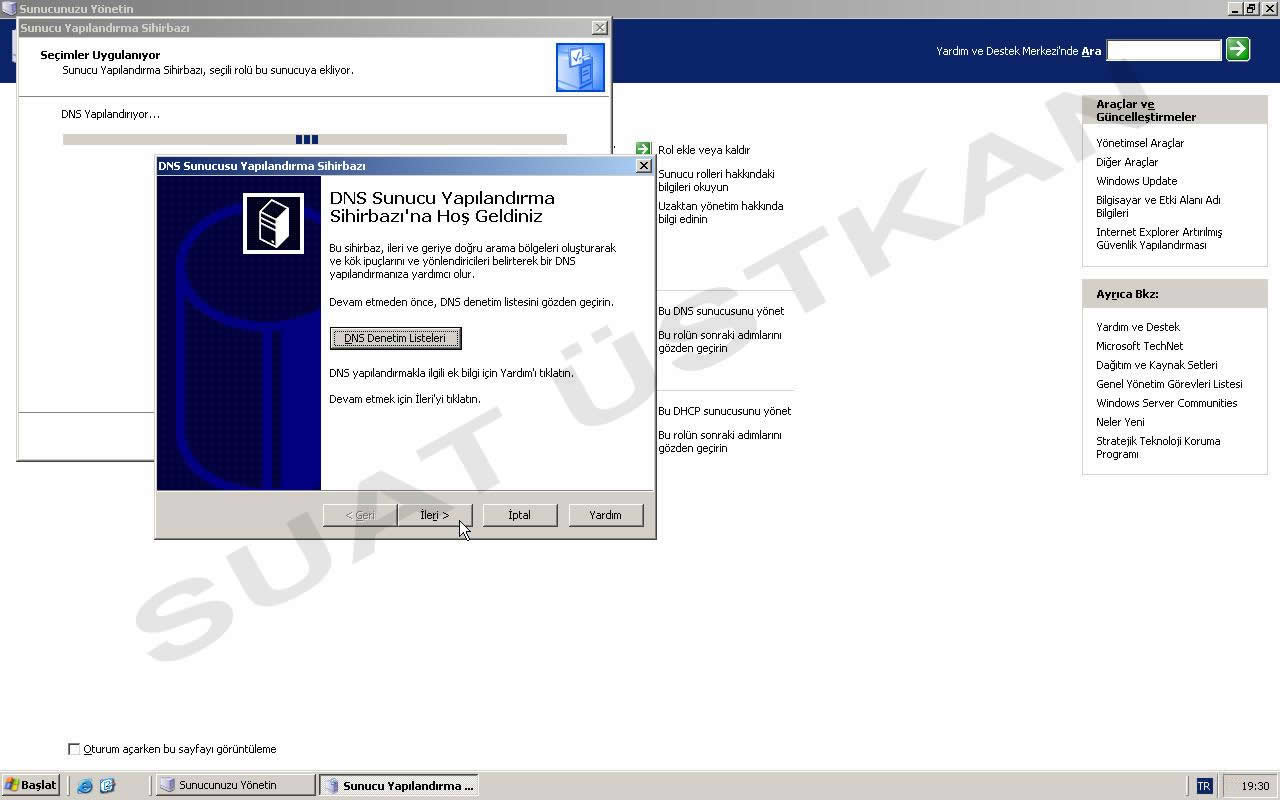Screen dimensions: 1280x800
Task: Open Yardım in the DNS wizard
Action: click(605, 515)
